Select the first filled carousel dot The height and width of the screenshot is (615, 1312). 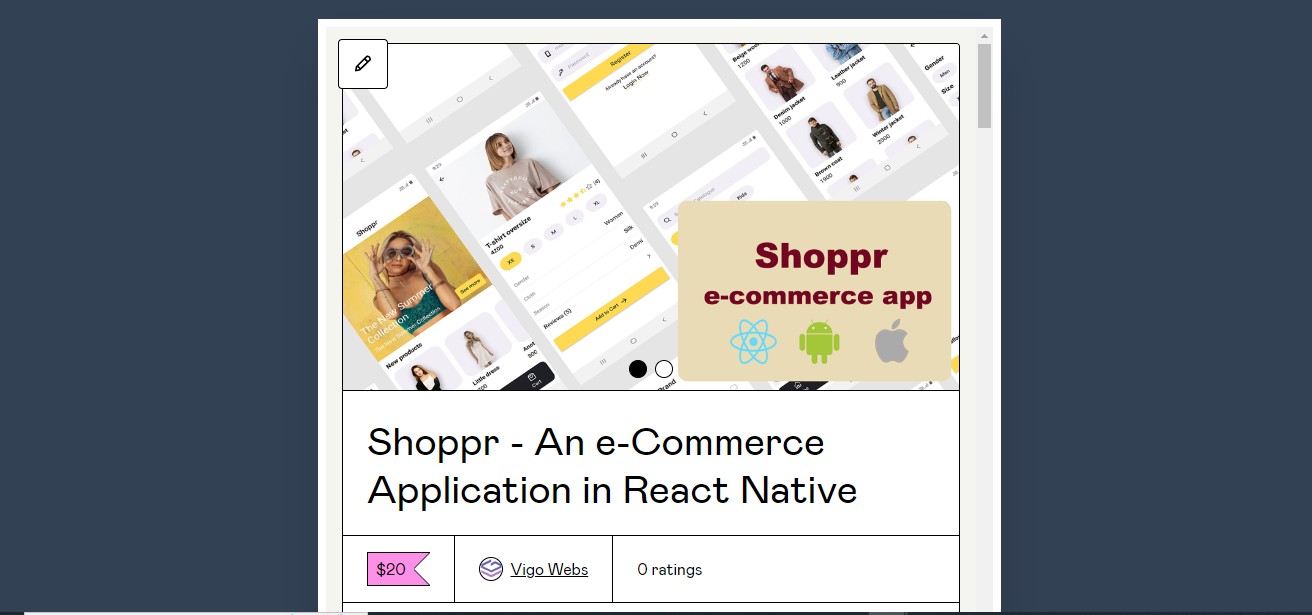(x=638, y=369)
